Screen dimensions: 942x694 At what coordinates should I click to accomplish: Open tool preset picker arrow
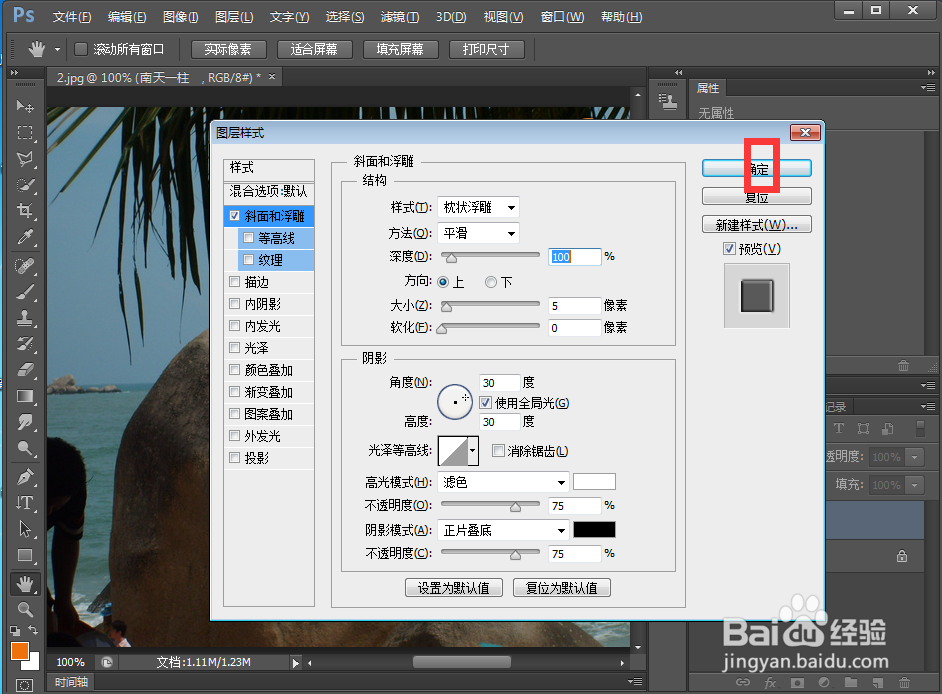click(x=57, y=49)
